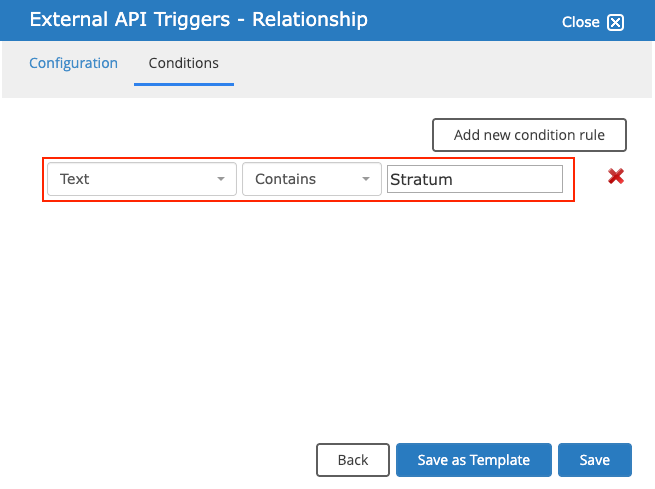The image size is (655, 489).
Task: Click Add new condition rule button
Action: [x=529, y=135]
